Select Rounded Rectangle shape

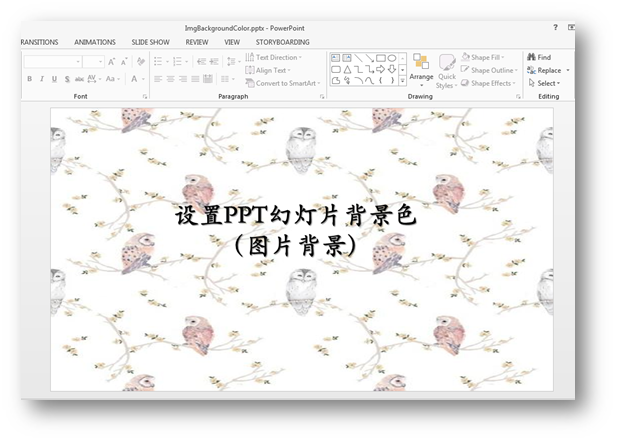(x=336, y=70)
